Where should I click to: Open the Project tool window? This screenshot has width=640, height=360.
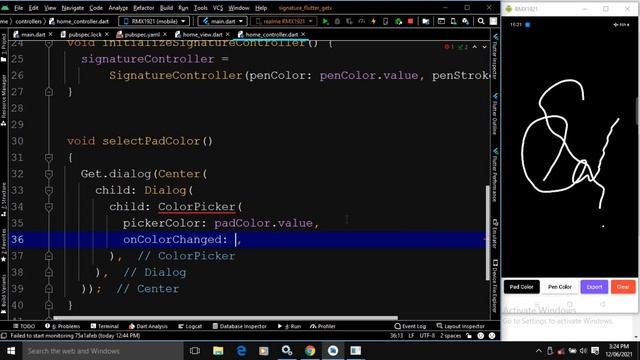[x=4, y=47]
